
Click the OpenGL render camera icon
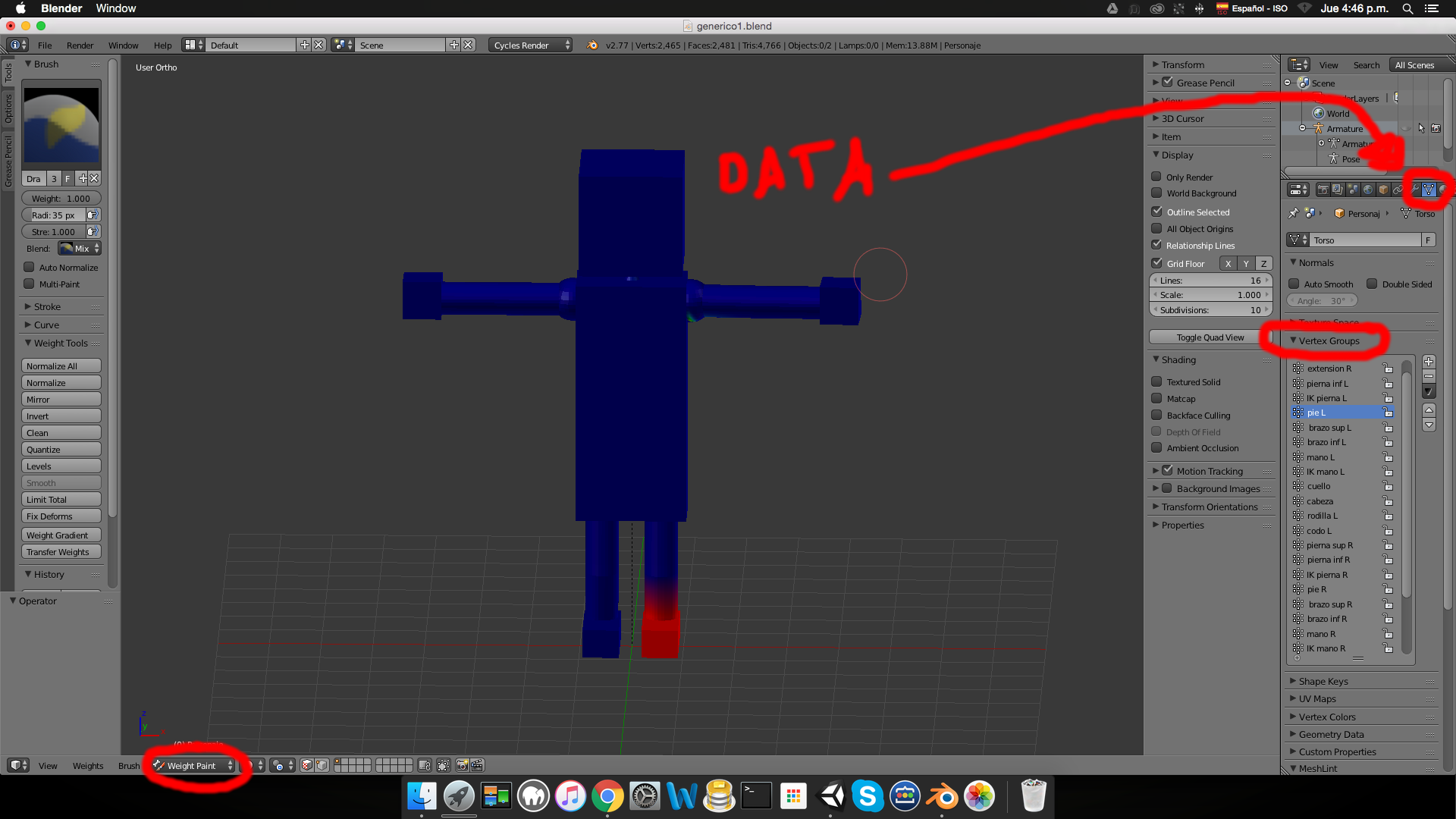[x=462, y=766]
